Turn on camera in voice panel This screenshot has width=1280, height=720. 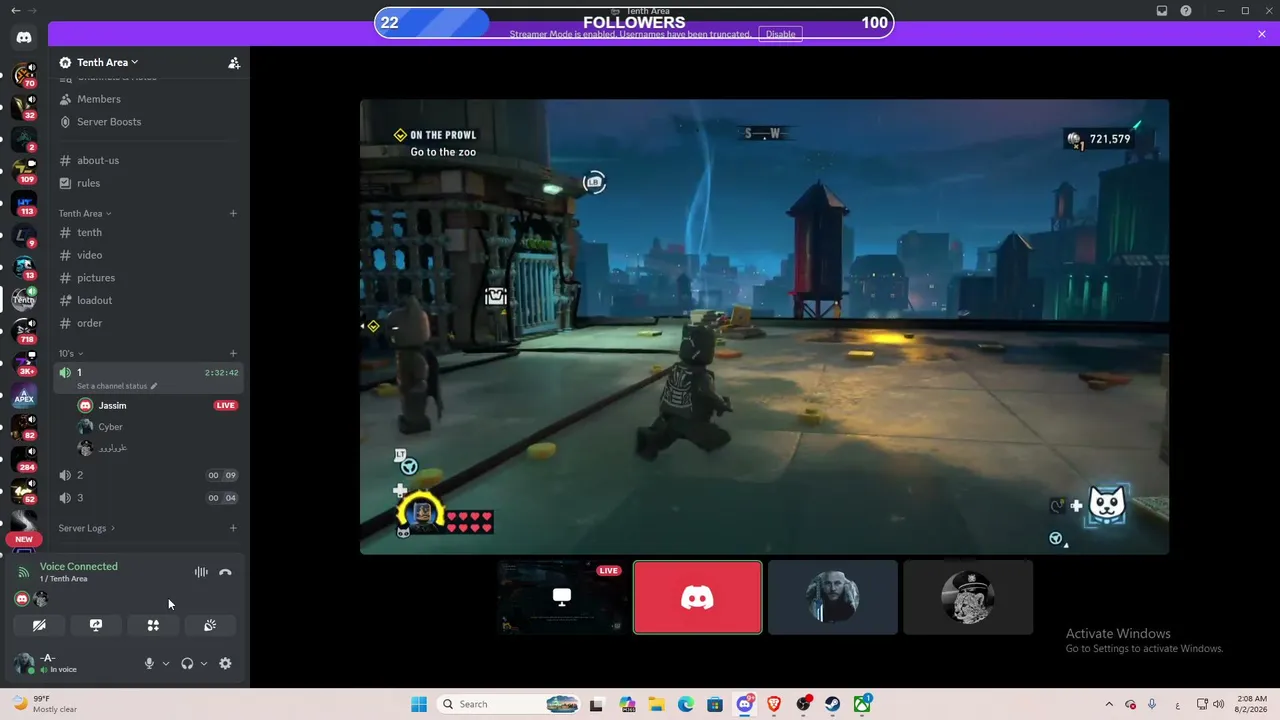pyautogui.click(x=39, y=625)
